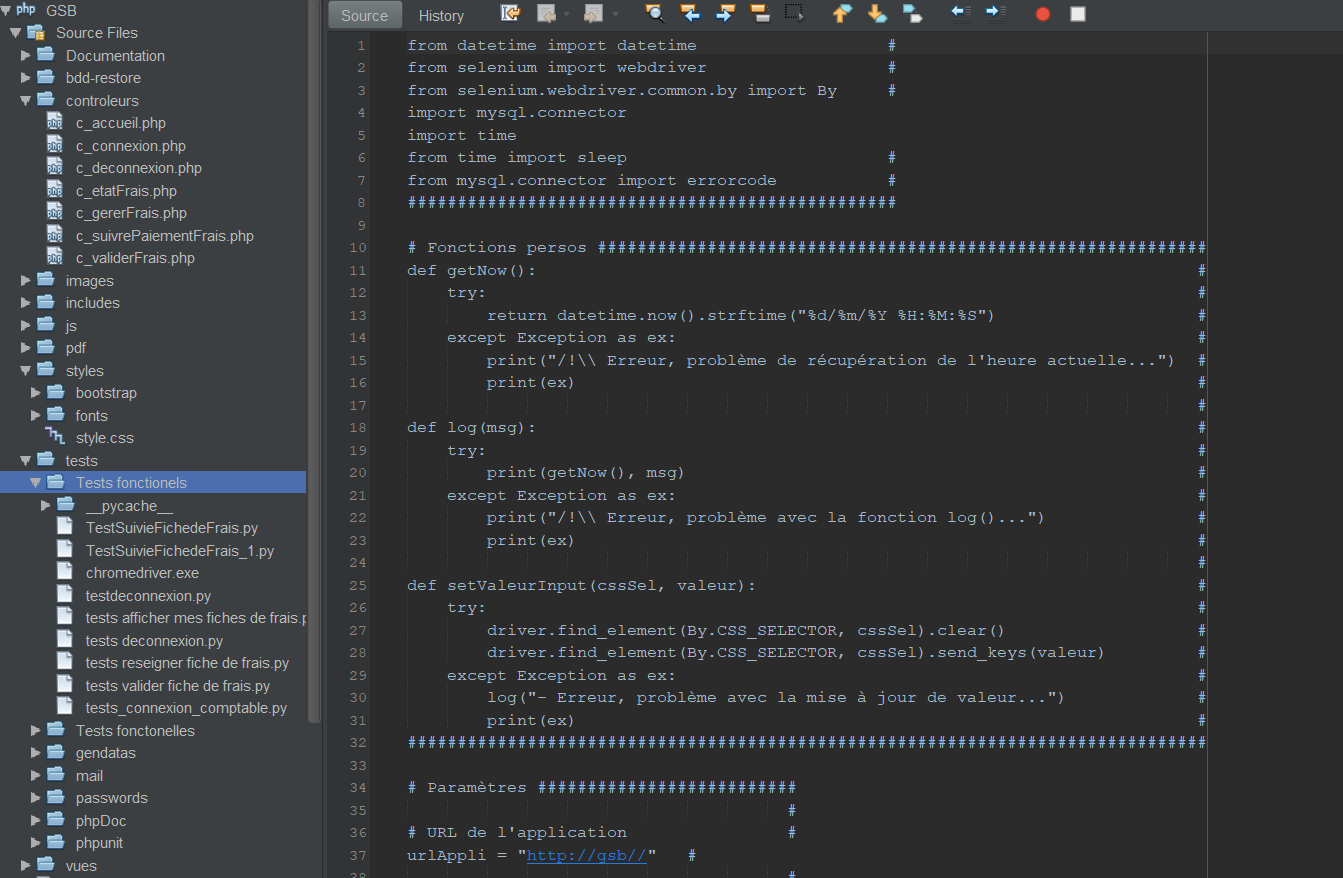1343x878 pixels.
Task: Click the phpunit folder icon
Action: [x=56, y=842]
